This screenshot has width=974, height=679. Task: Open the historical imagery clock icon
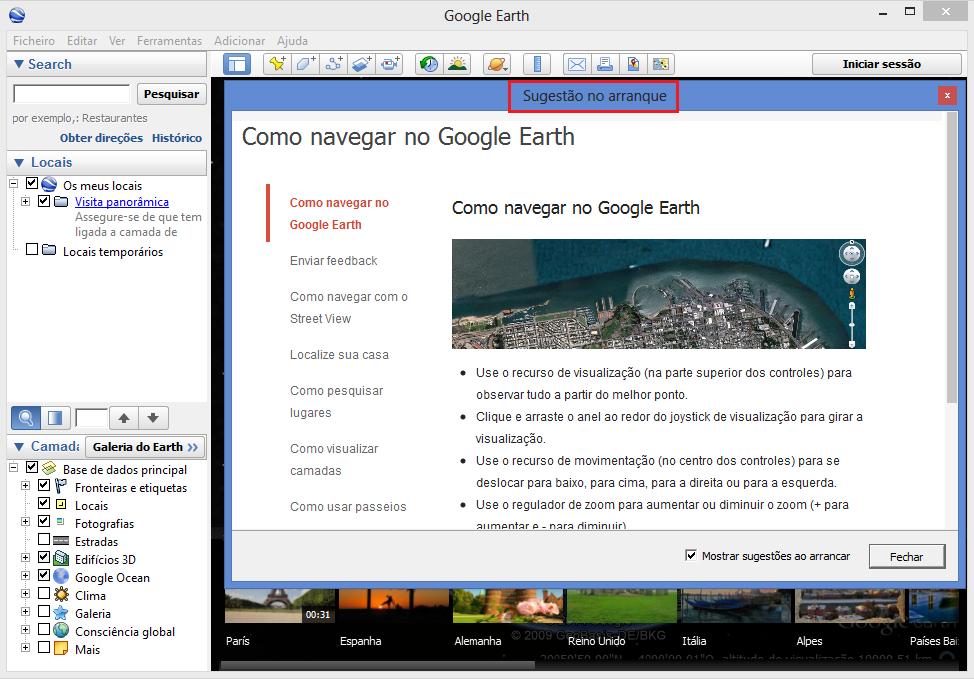[429, 64]
